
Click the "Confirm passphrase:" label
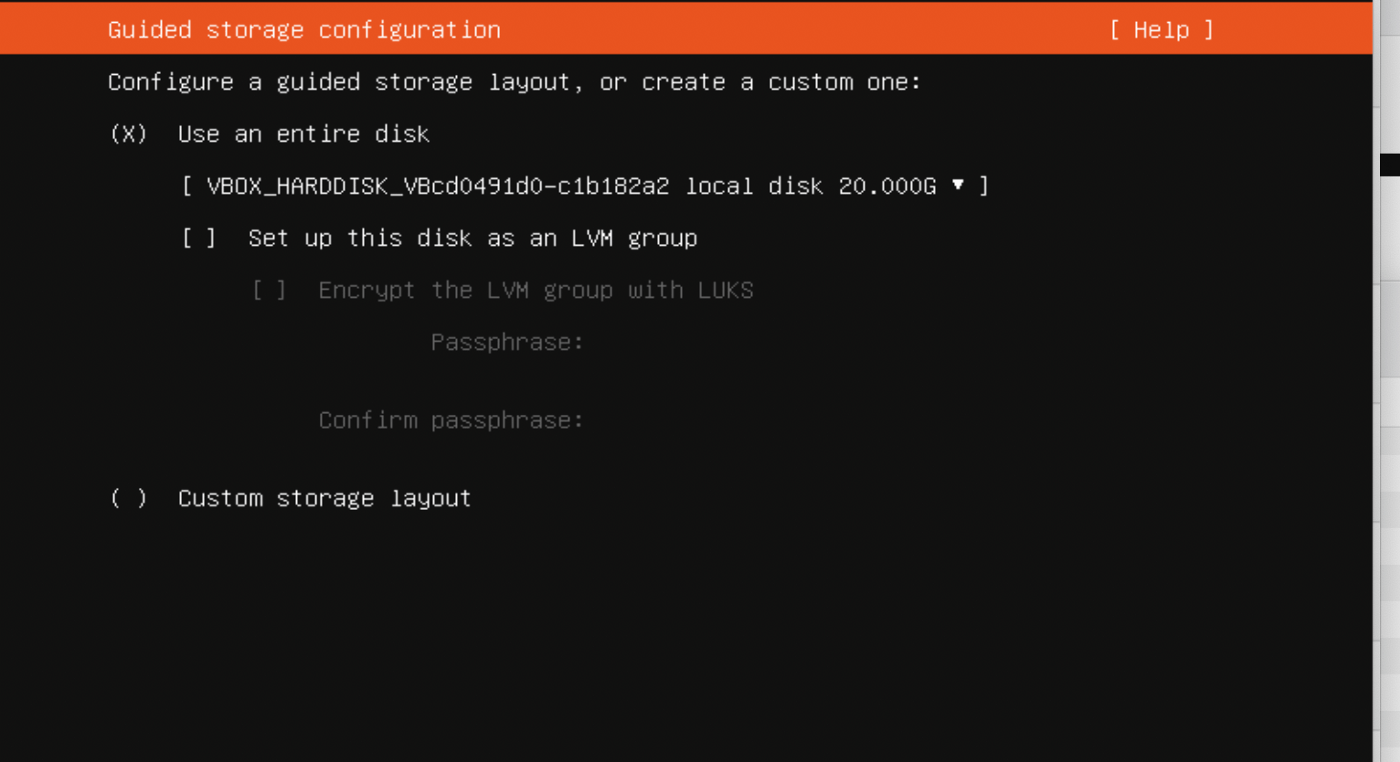tap(451, 420)
